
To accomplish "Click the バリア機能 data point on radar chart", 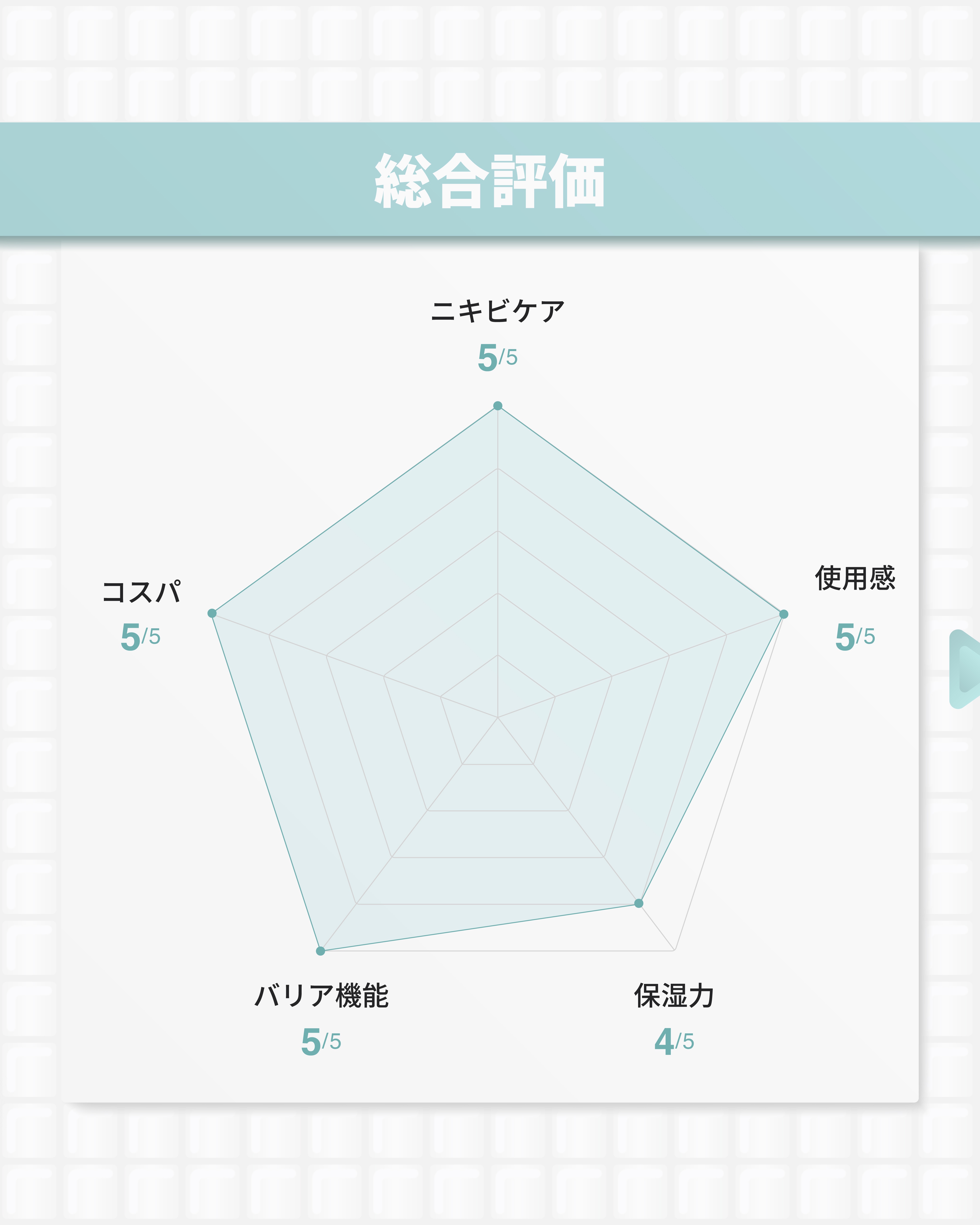I will (x=320, y=951).
